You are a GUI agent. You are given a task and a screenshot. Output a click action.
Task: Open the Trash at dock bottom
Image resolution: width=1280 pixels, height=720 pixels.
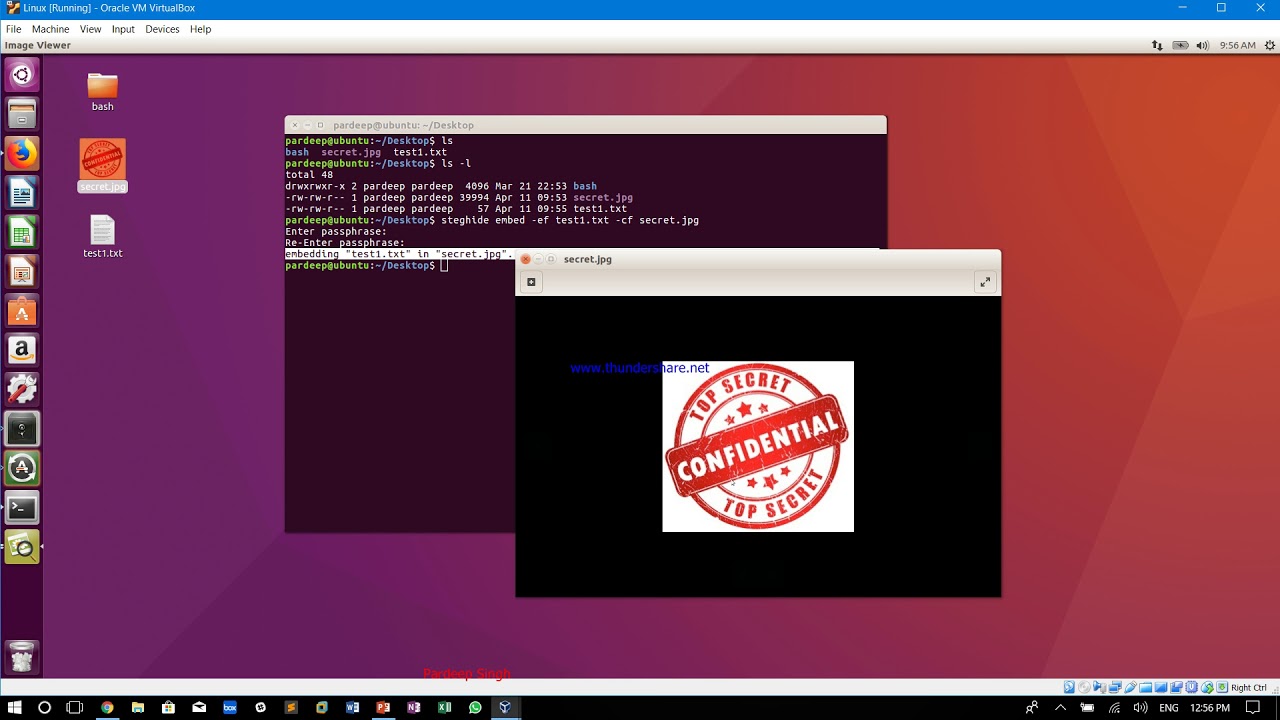[x=22, y=657]
